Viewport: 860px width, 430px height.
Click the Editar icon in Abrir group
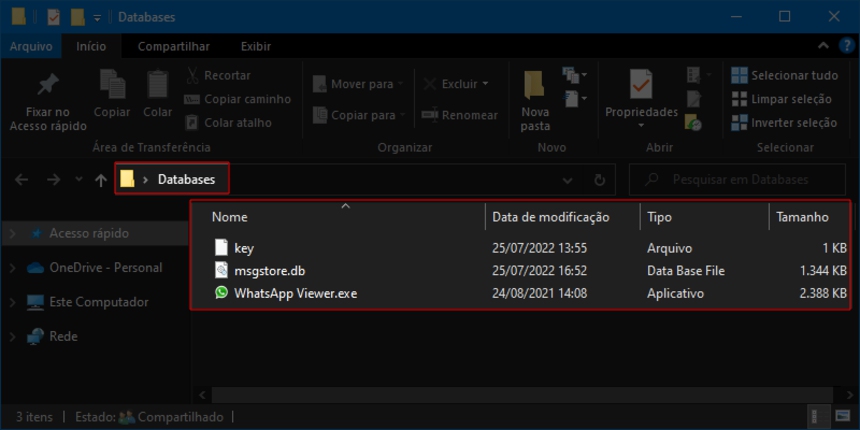(x=694, y=99)
